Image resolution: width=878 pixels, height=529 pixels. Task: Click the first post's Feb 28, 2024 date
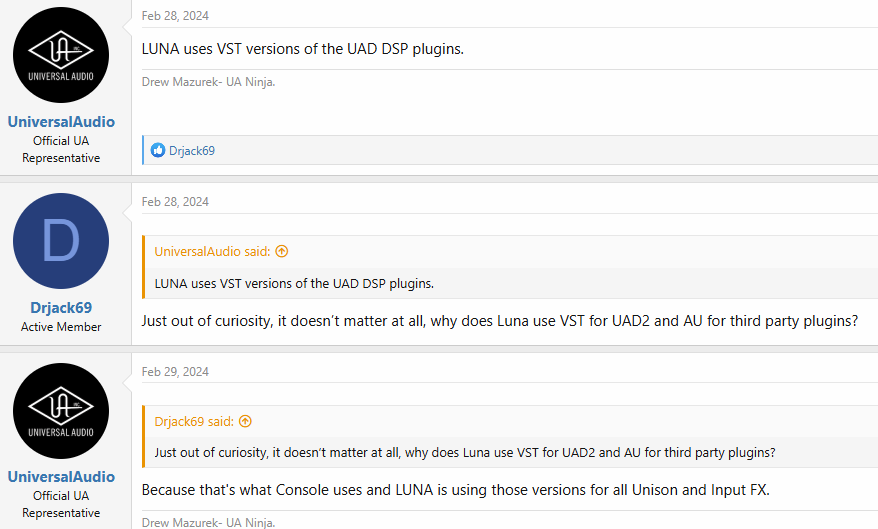point(175,16)
